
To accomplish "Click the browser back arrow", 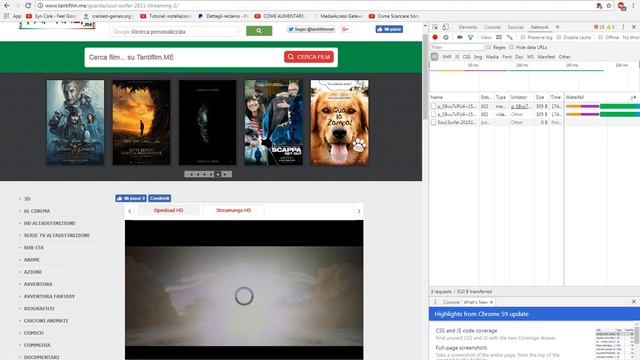I will [7, 6].
